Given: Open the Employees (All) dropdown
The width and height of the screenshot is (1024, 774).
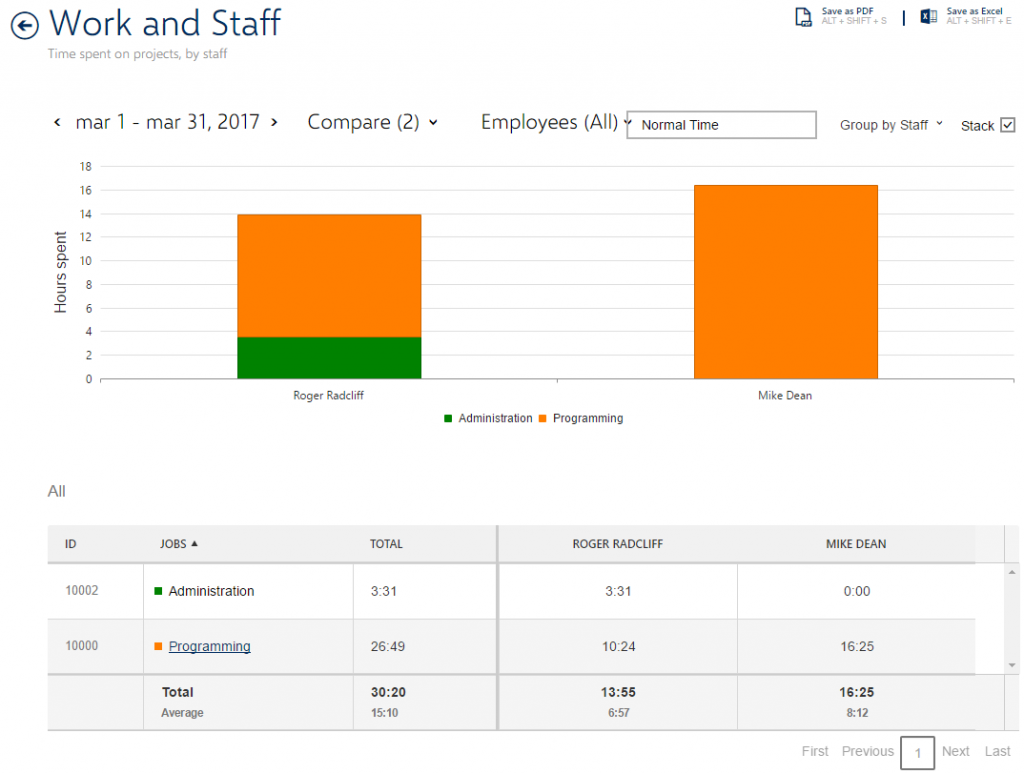Looking at the screenshot, I should 556,122.
